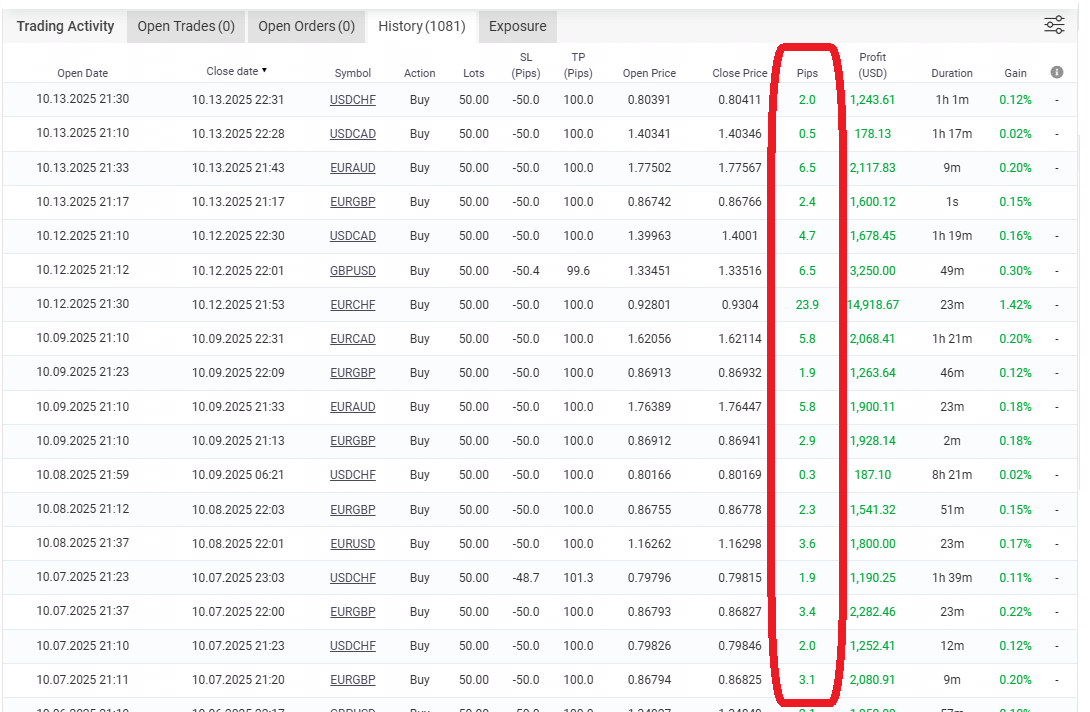Viewport: 1090px width, 712px height.
Task: Select the 14,918.67 profit cell
Action: pos(873,305)
